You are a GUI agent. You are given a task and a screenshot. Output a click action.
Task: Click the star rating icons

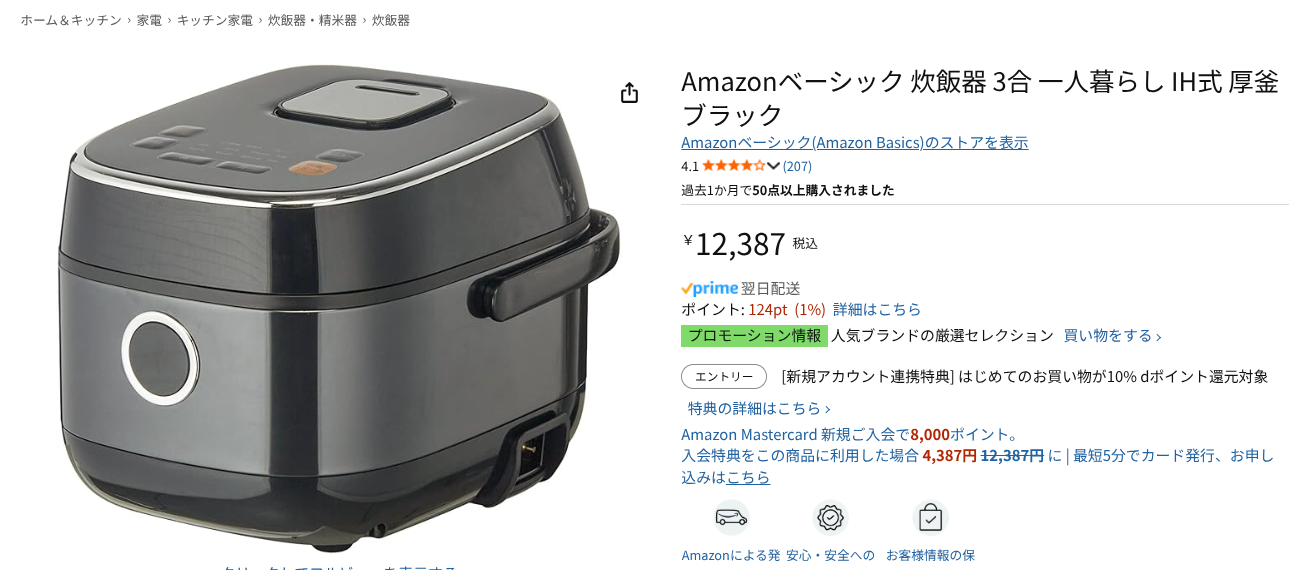733,166
